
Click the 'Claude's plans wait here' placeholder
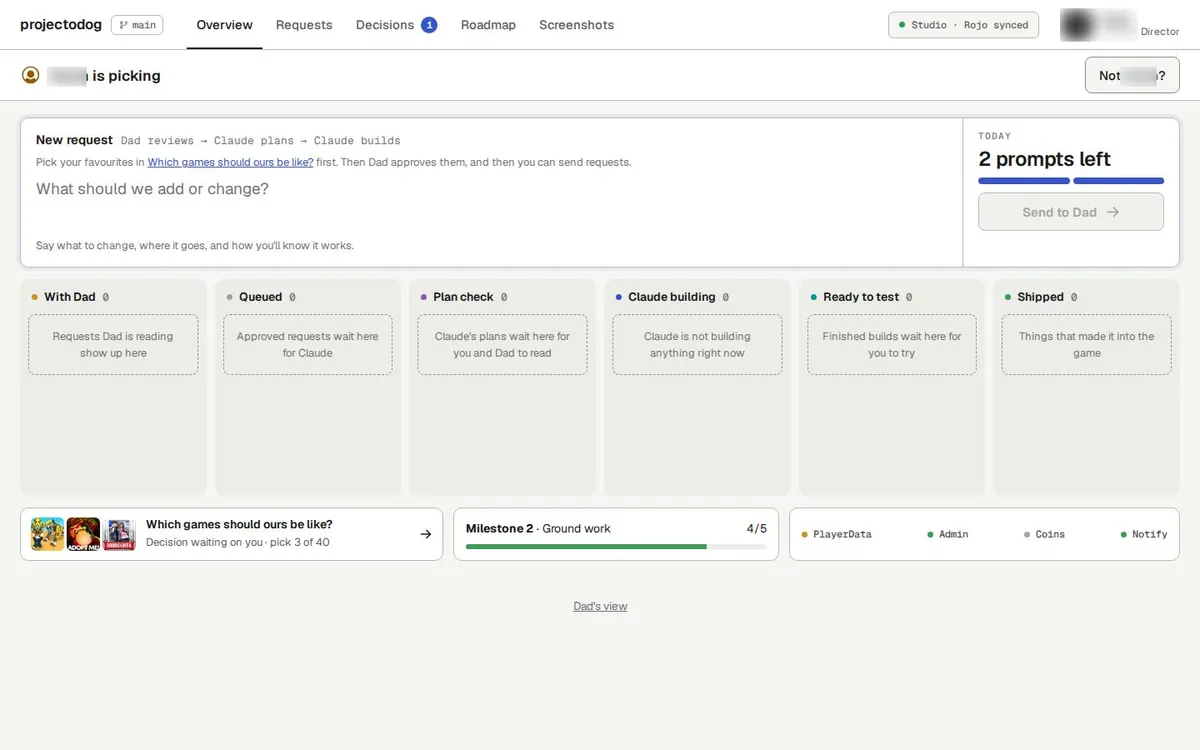click(x=502, y=345)
